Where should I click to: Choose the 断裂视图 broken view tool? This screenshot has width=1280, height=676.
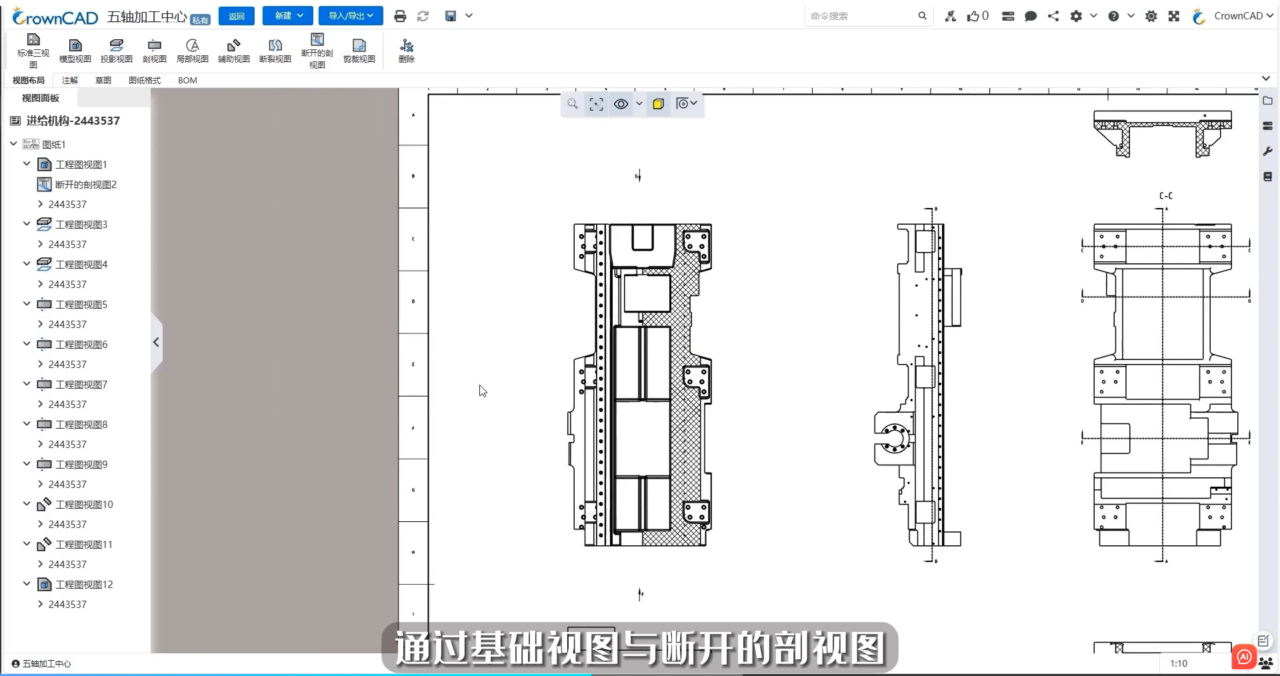pos(275,51)
